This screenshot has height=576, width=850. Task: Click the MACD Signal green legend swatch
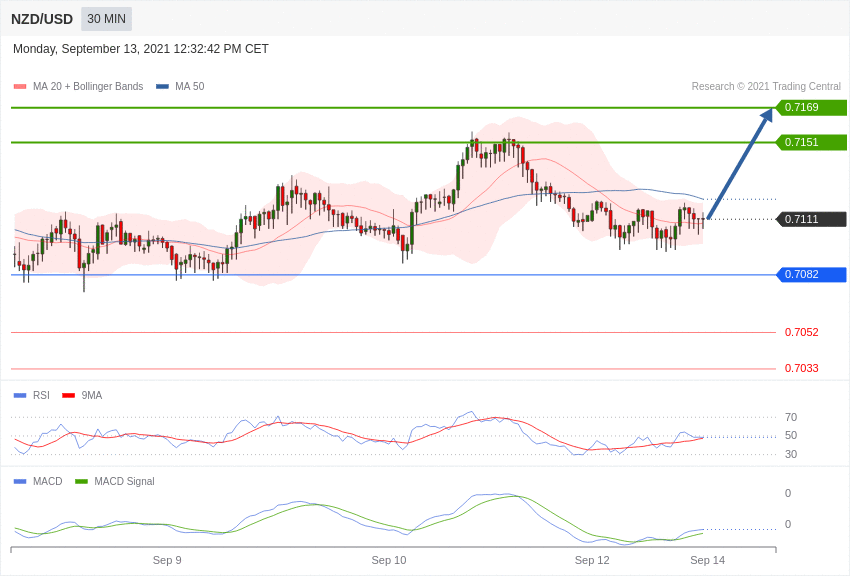pos(81,482)
